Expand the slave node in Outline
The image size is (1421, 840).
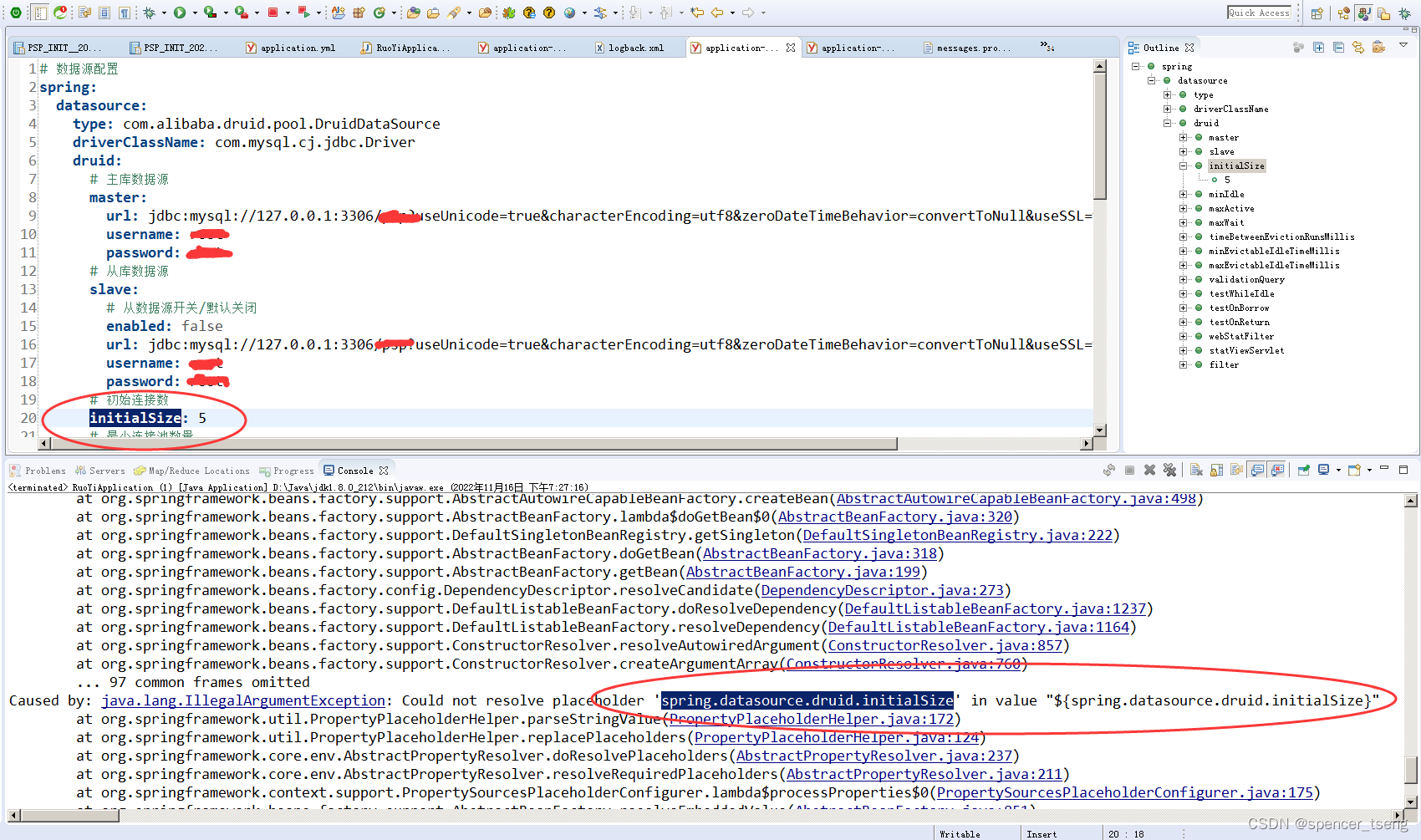click(1184, 151)
